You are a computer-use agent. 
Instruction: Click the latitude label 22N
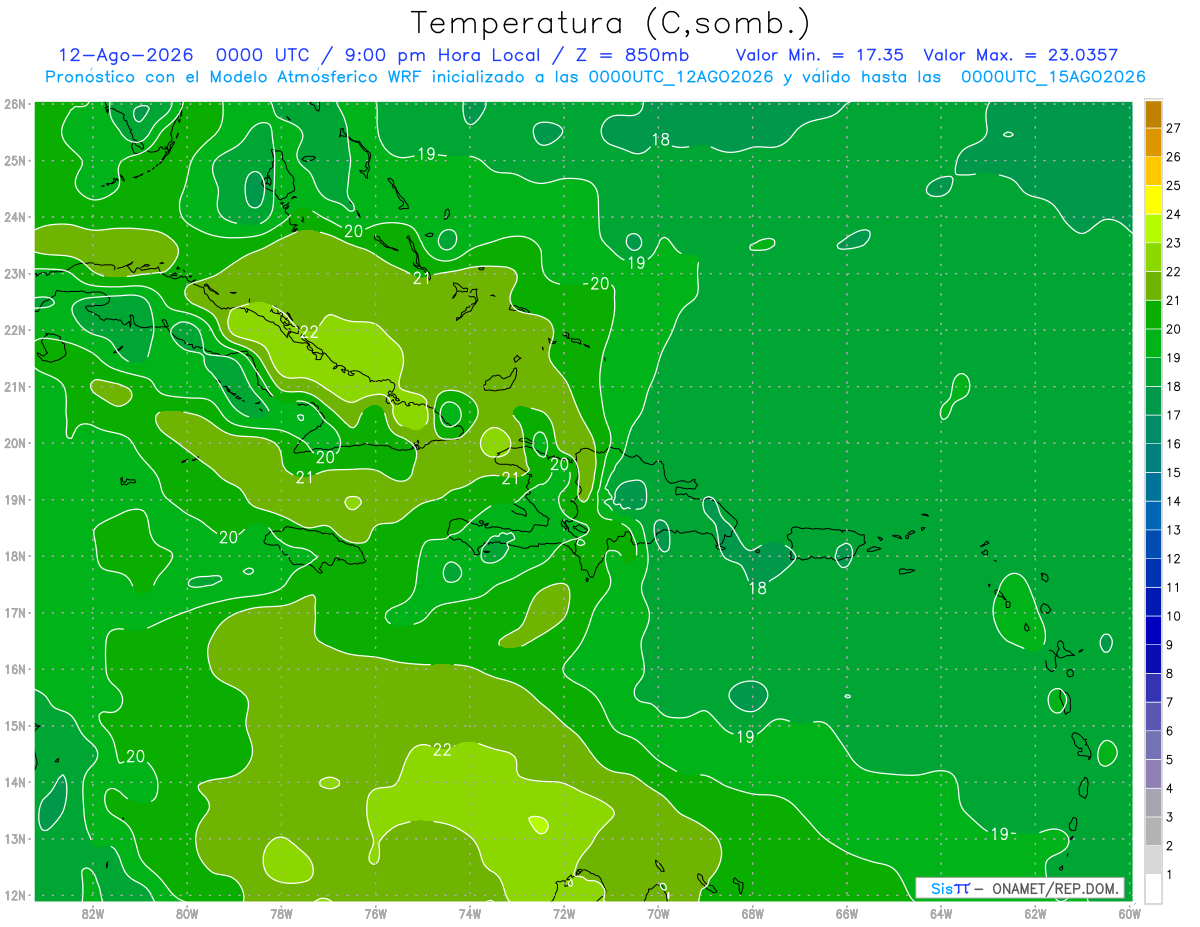(15, 330)
